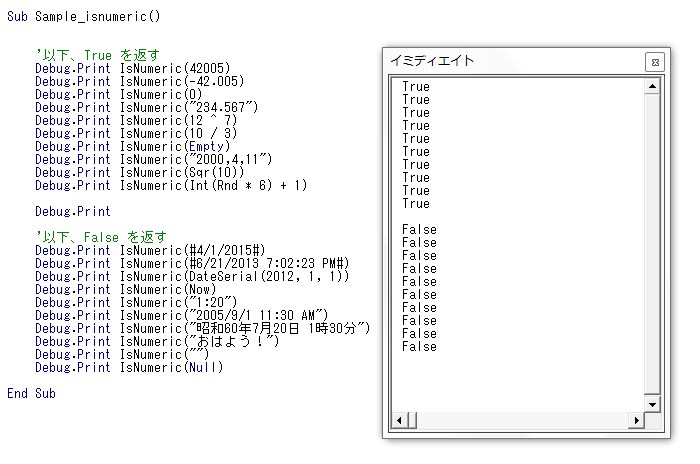Screen dimensions: 700x464
Task: Click the IsNumeric(Now) line
Action: click(126, 289)
